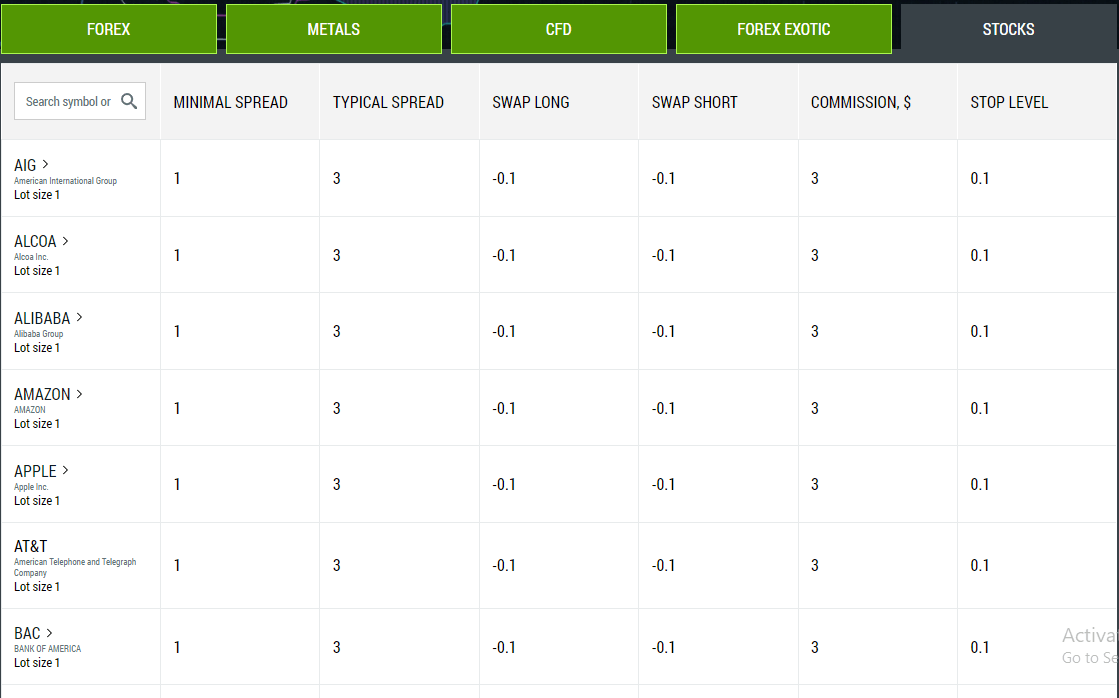Select the CFD tab
Viewport: 1119px width, 698px height.
click(x=559, y=29)
